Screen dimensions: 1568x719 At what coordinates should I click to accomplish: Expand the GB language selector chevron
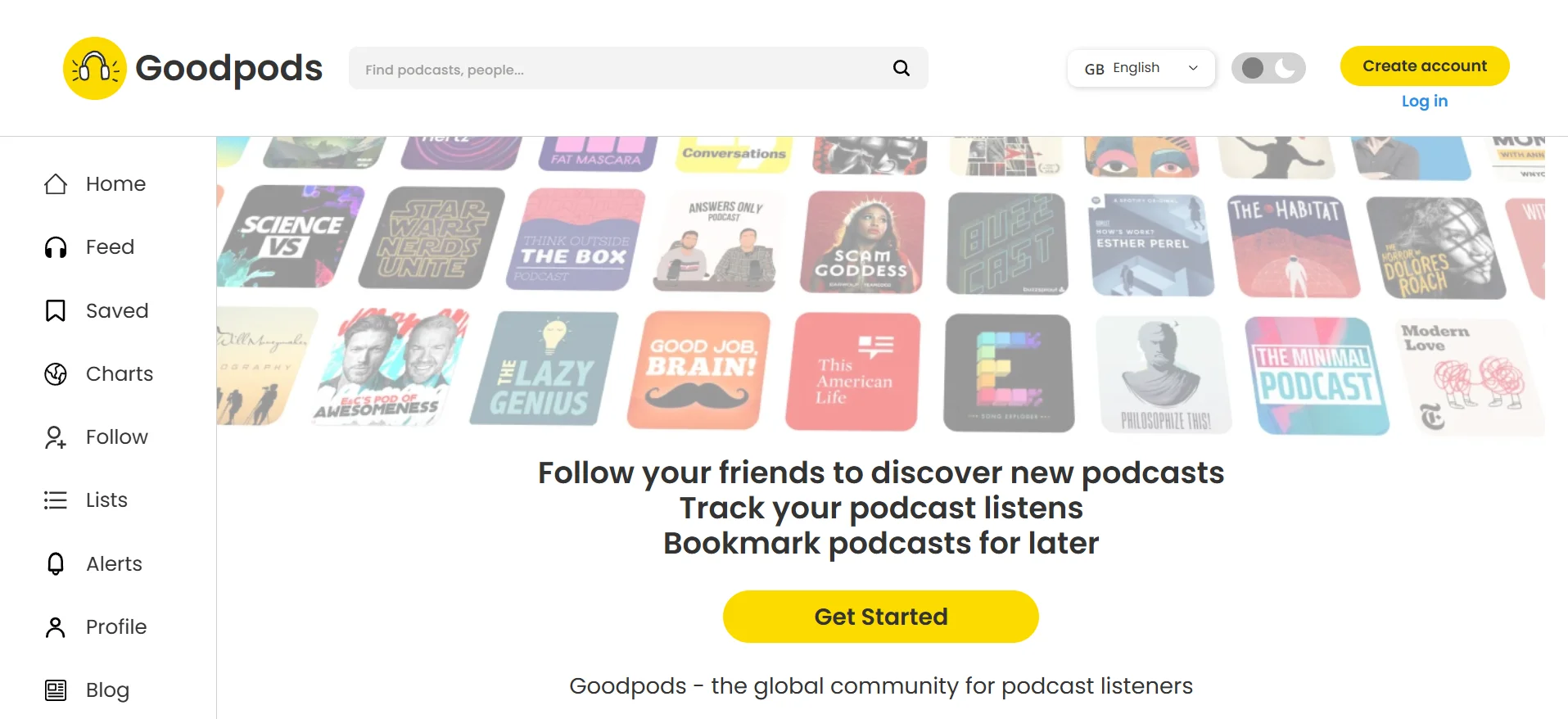click(1193, 68)
